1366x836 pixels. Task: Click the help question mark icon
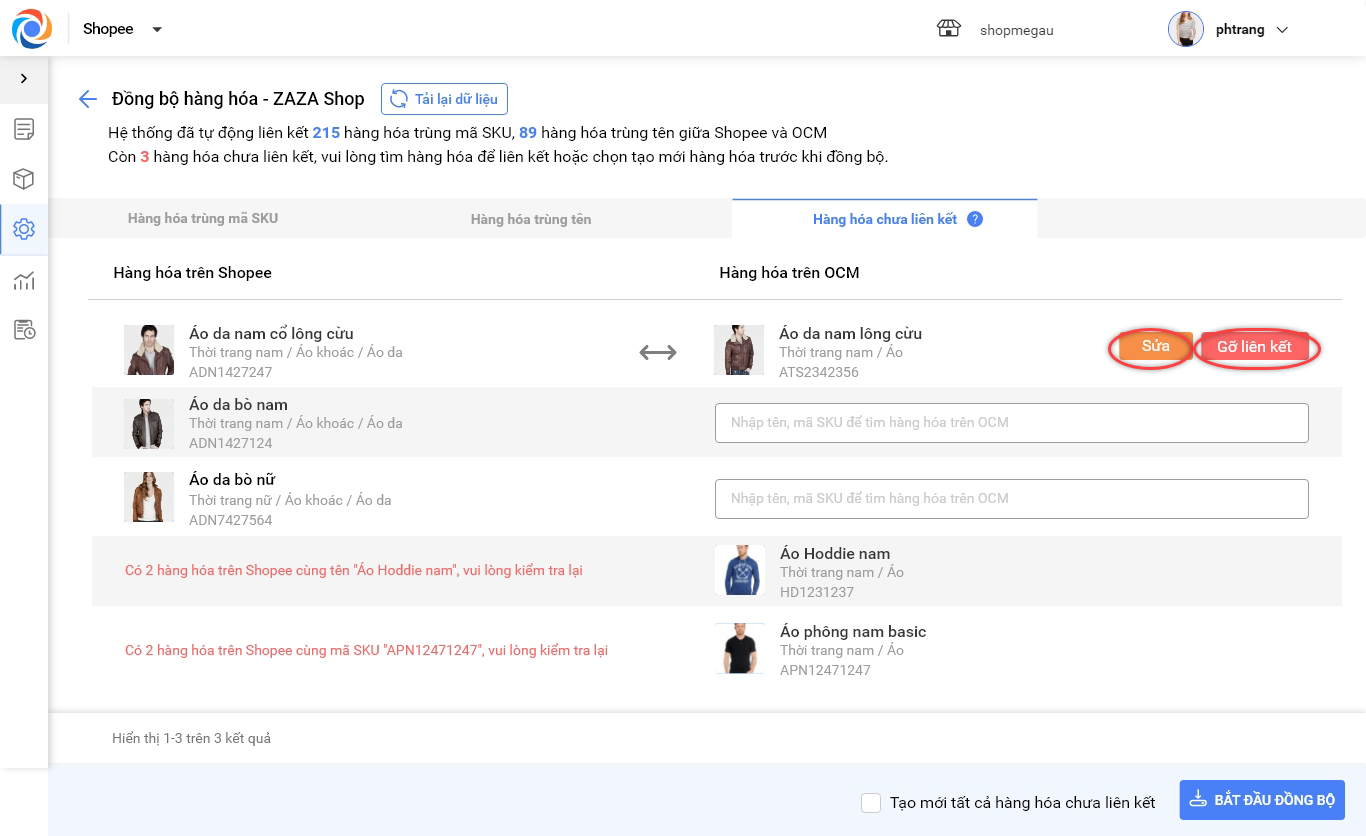975,219
